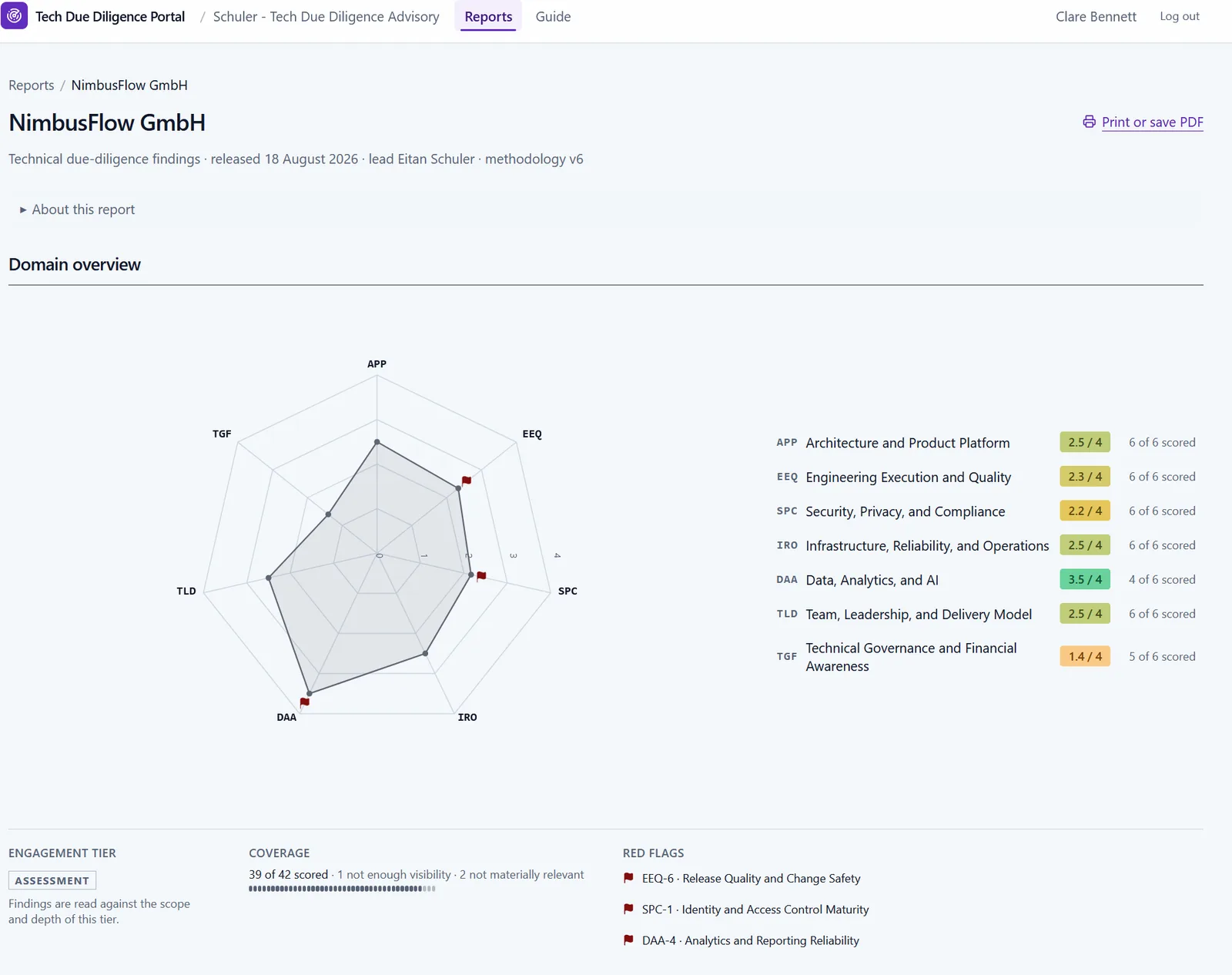Screen dimensions: 1232x975
Task: Open the Reports tab
Action: coord(488,16)
